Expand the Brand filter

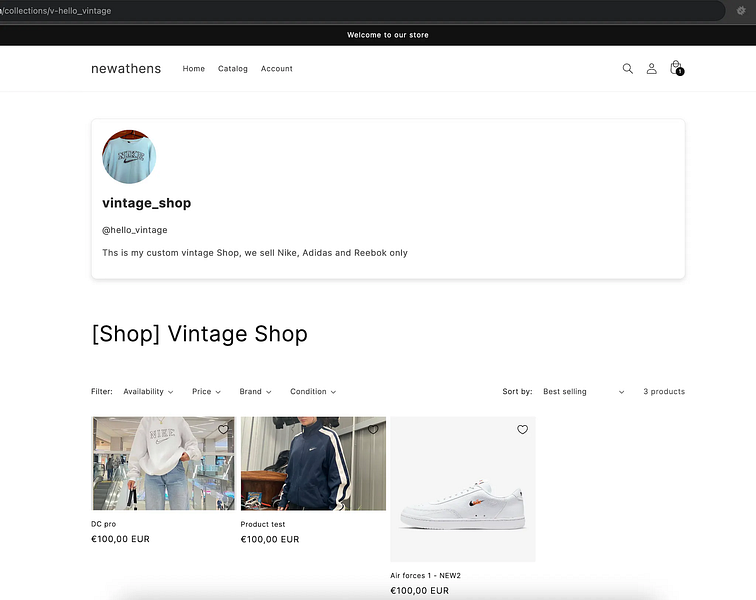[x=255, y=392]
